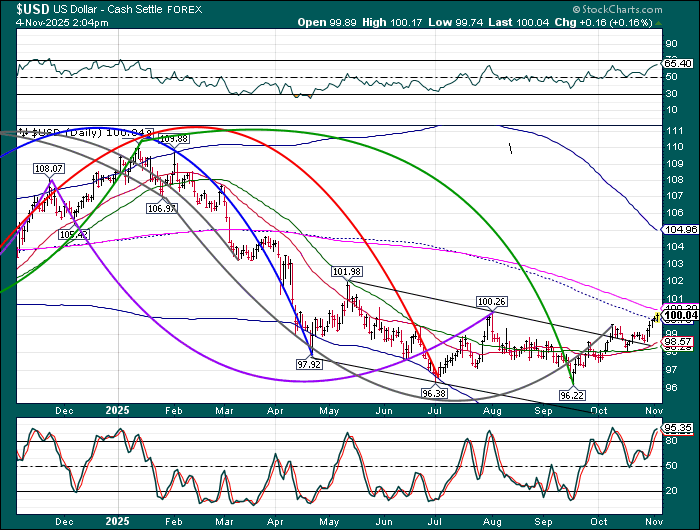Image resolution: width=700 pixels, height=530 pixels.
Task: Select the 109.88 peak price label
Action: [x=173, y=138]
